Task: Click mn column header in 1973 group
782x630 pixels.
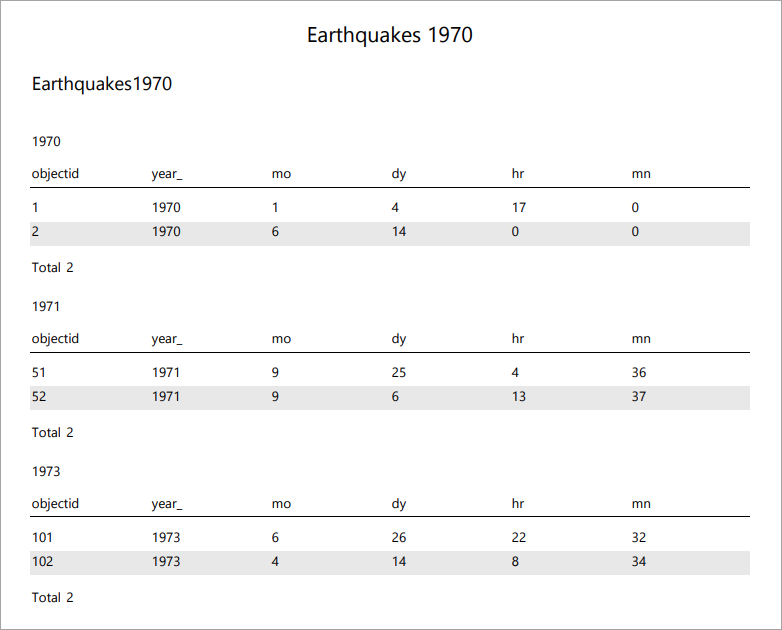Action: 641,504
